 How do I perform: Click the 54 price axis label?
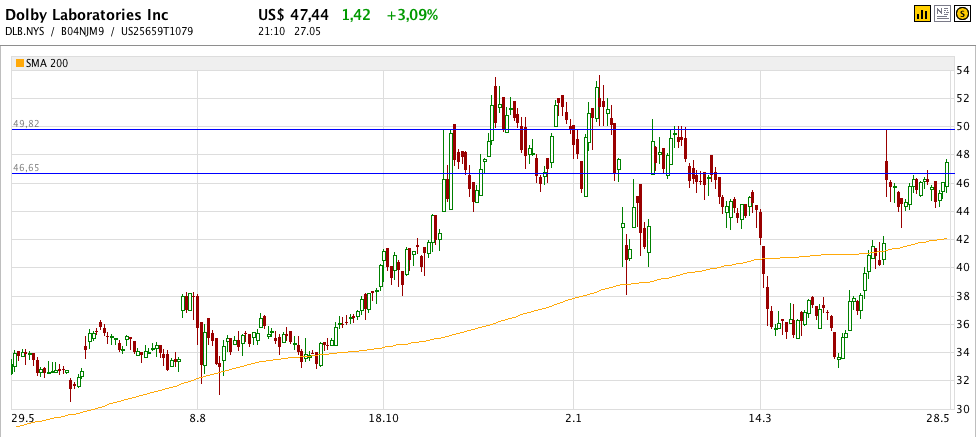pos(962,70)
